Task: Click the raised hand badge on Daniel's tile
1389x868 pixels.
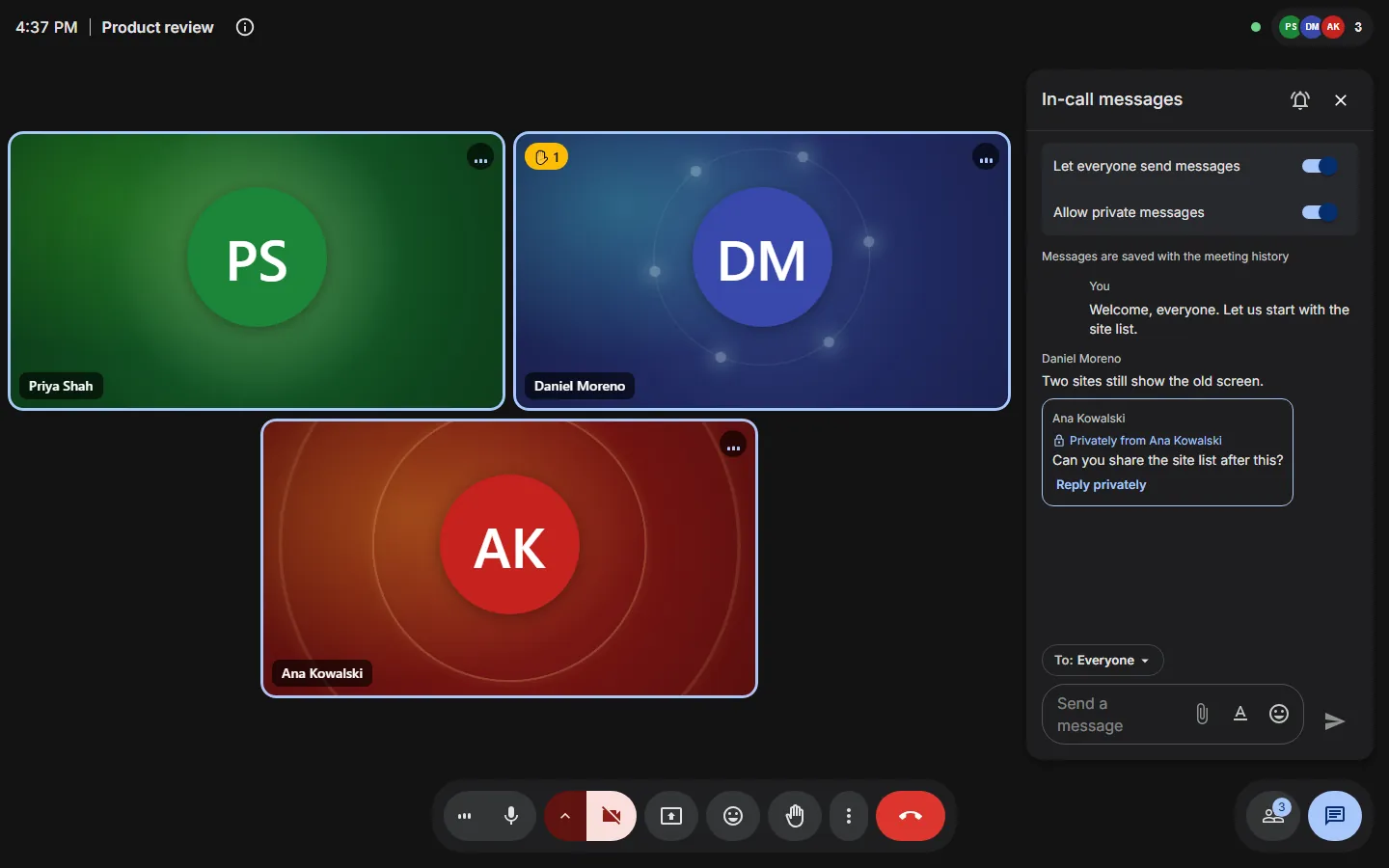Action: tap(547, 157)
